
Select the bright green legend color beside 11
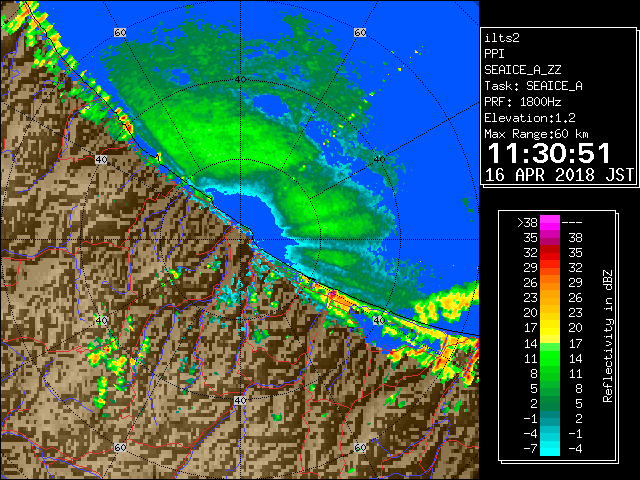(x=550, y=358)
